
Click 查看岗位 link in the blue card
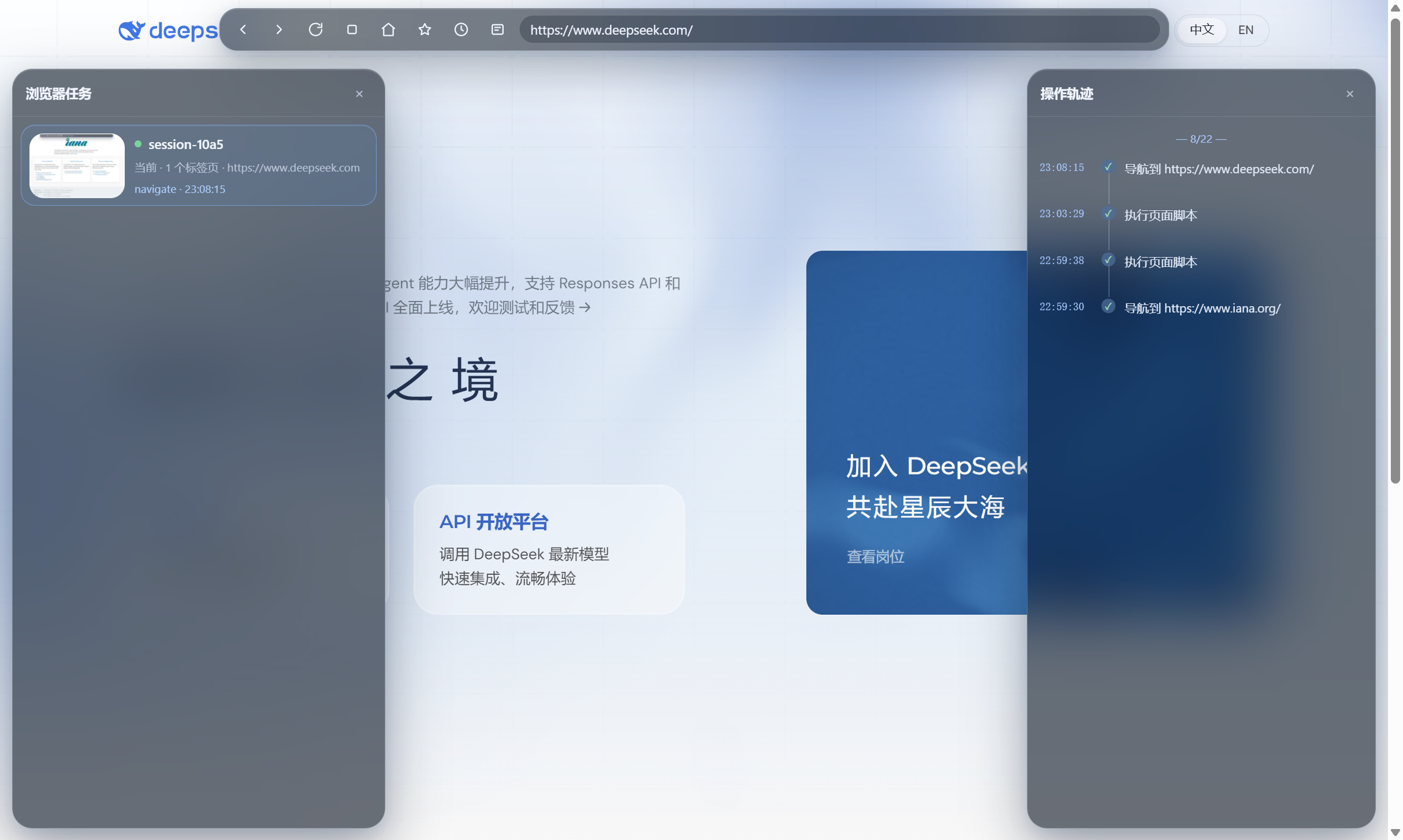tap(875, 556)
